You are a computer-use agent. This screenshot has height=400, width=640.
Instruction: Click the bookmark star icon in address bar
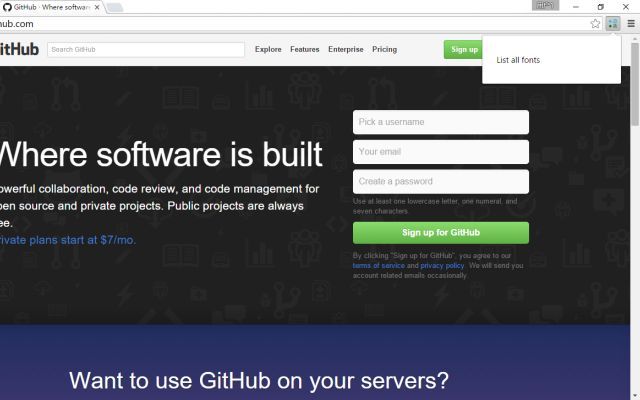coord(595,24)
